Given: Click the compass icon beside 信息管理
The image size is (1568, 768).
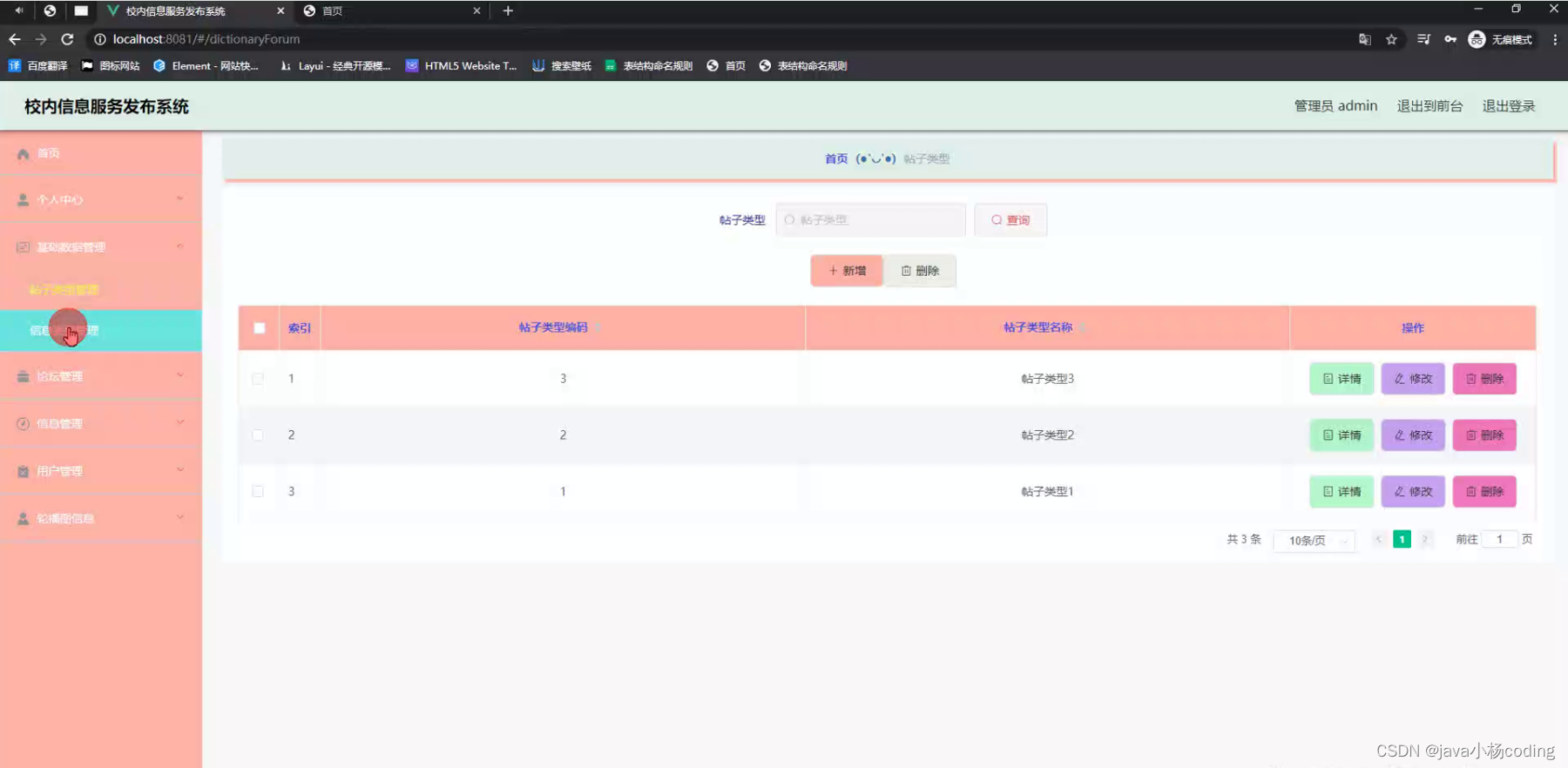Looking at the screenshot, I should (x=24, y=424).
